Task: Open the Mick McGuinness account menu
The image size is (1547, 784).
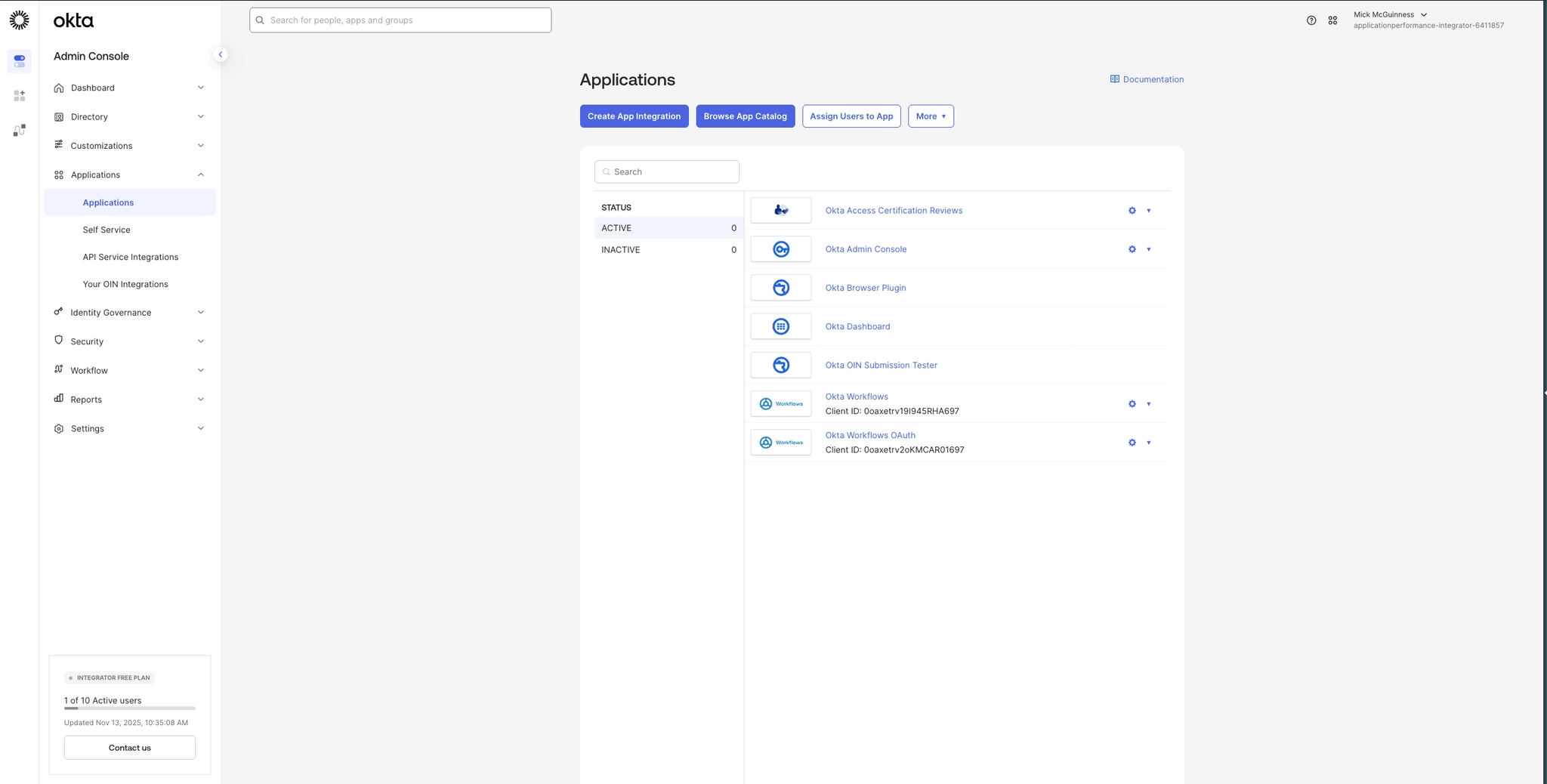Action: pyautogui.click(x=1390, y=15)
